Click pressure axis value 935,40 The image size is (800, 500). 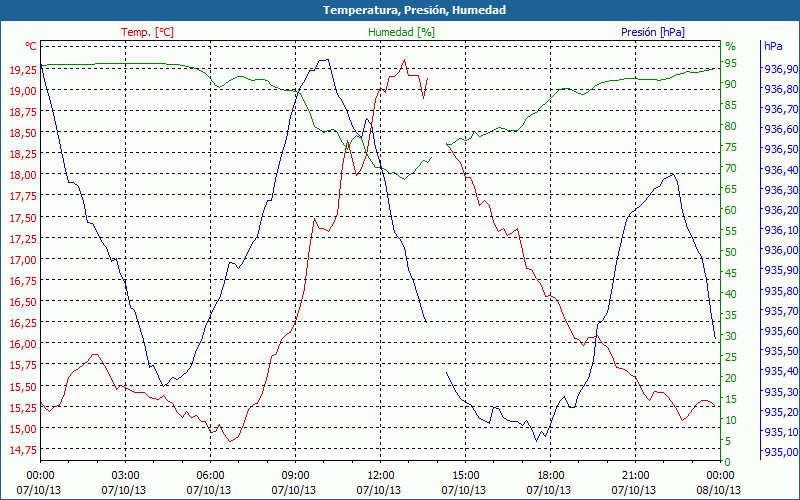point(781,371)
